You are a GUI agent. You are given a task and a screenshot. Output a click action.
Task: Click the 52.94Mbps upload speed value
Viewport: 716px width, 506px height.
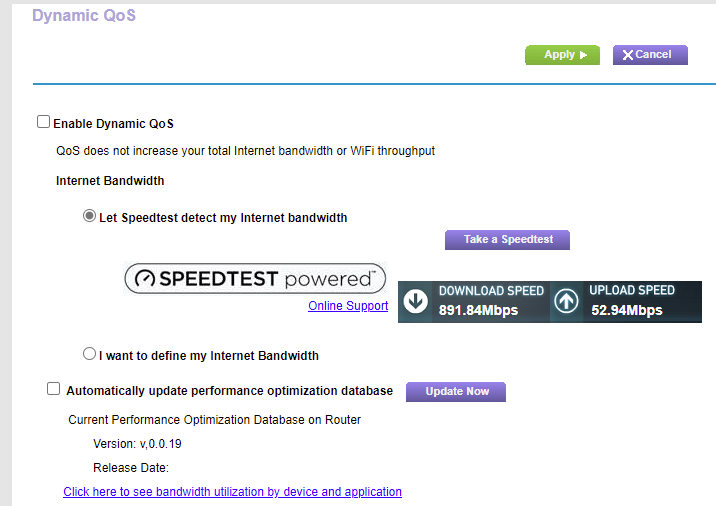626,310
